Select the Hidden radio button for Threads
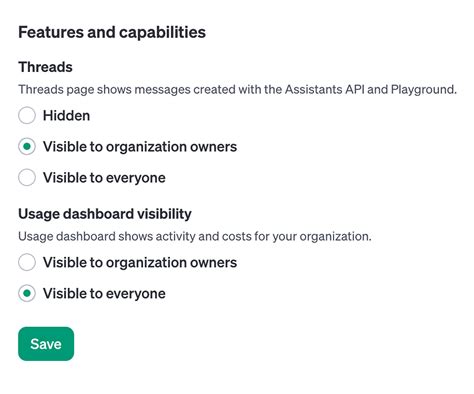The width and height of the screenshot is (474, 394). [27, 115]
